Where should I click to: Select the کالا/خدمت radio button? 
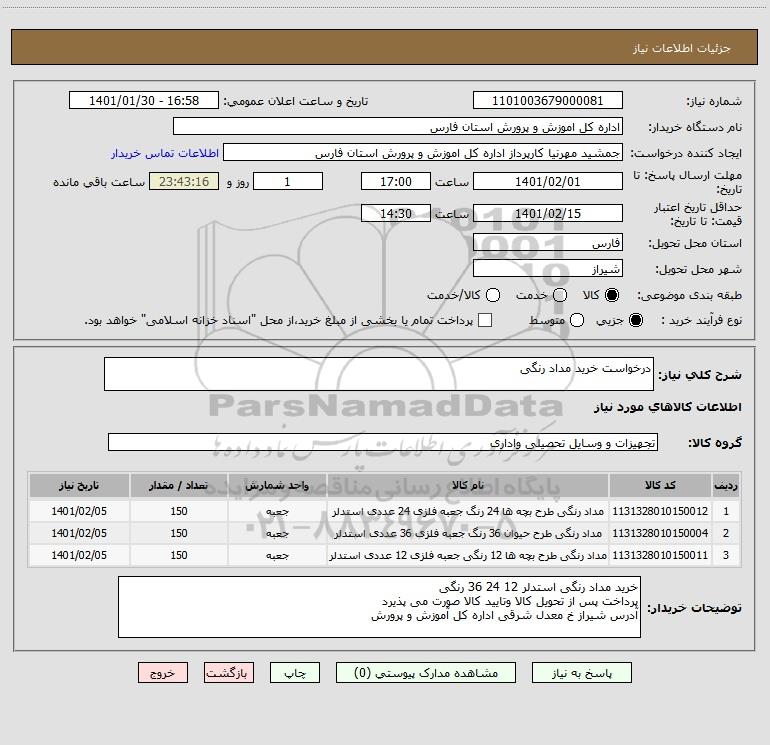[493, 295]
